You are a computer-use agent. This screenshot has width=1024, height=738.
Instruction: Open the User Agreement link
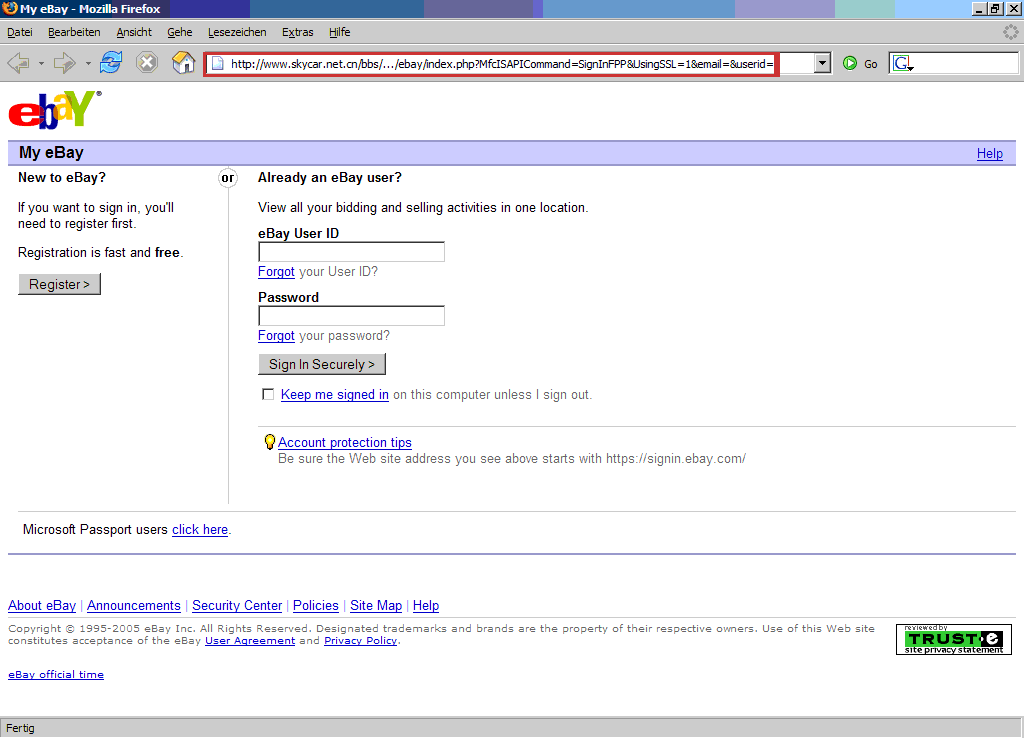[x=250, y=641]
